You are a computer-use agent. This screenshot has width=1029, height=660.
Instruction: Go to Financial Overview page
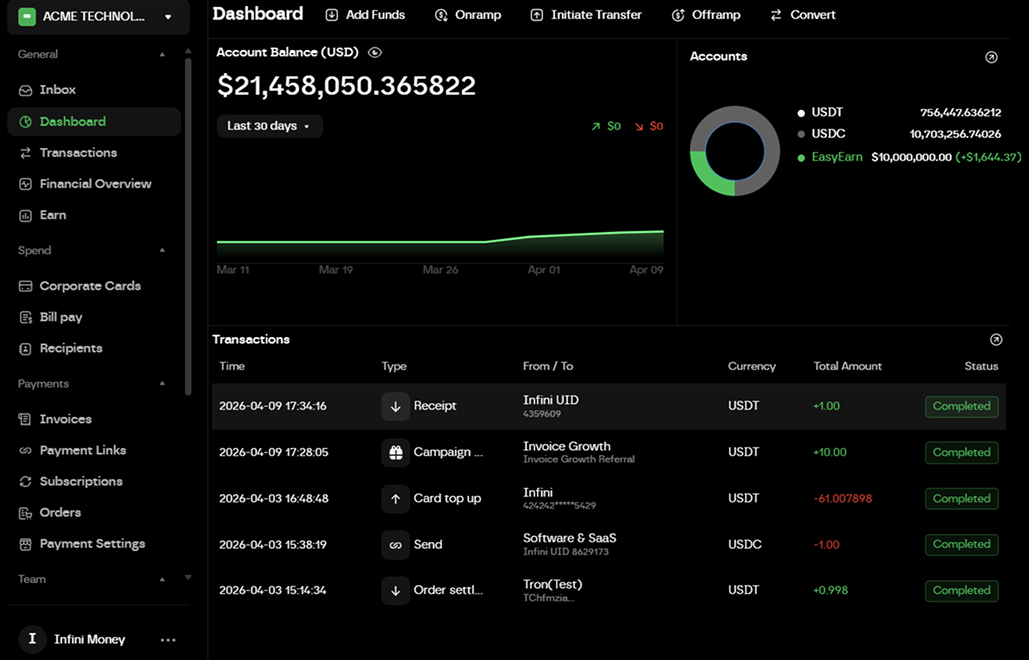tap(95, 184)
